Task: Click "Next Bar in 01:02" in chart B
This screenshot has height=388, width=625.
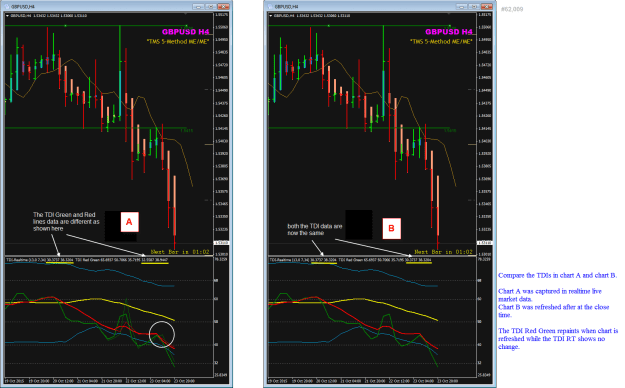Action: pos(443,252)
